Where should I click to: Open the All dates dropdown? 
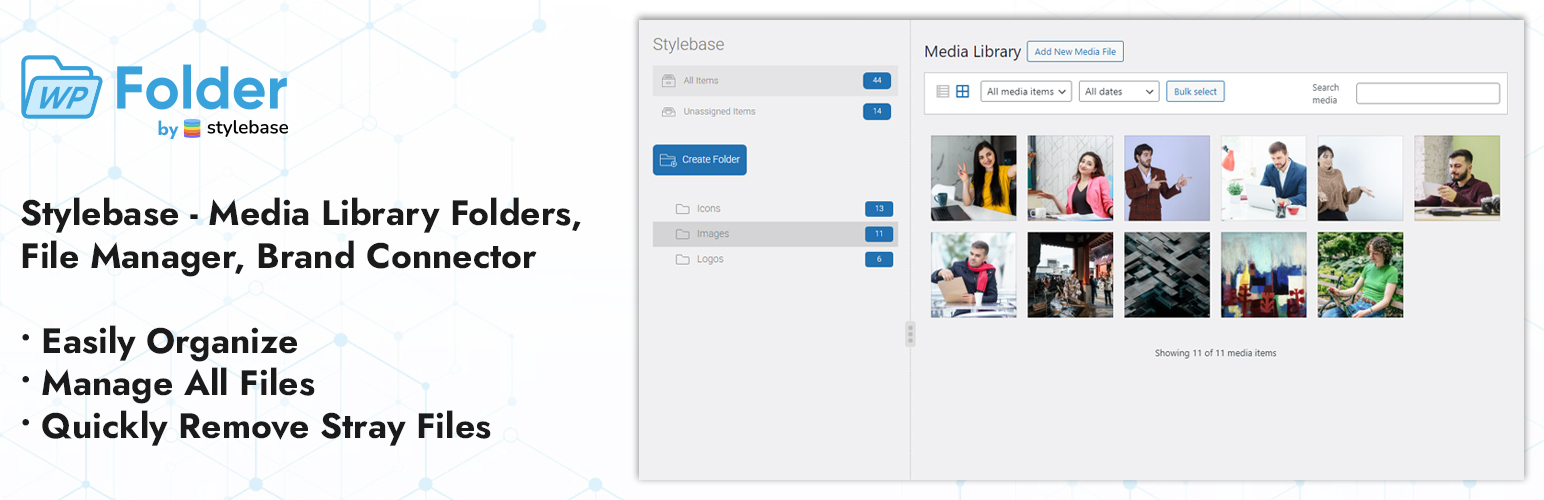click(x=1118, y=92)
